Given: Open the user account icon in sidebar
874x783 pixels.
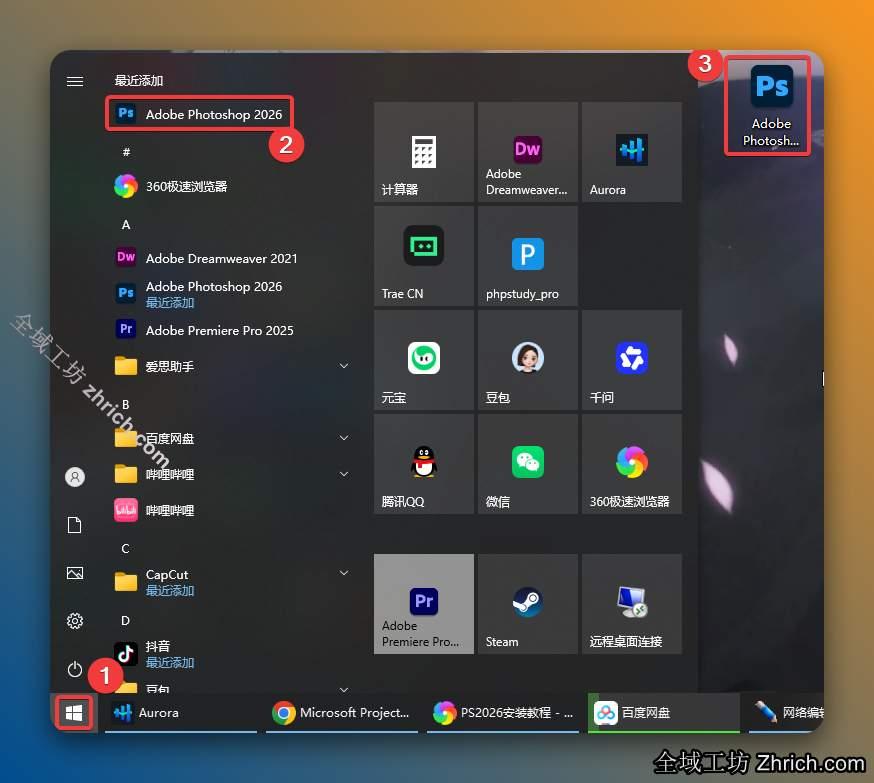Looking at the screenshot, I should (x=75, y=477).
